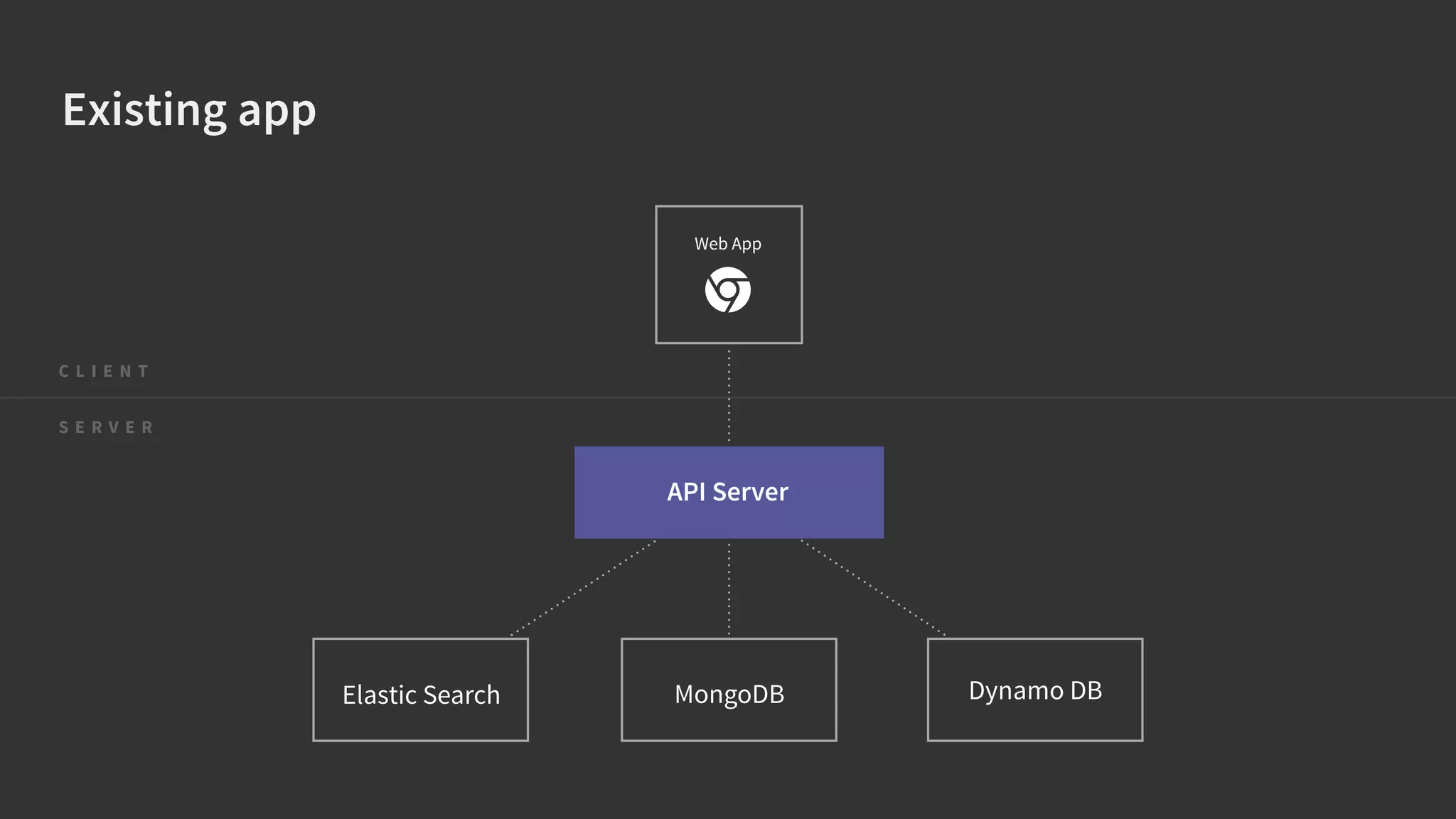Click the SERVER section label
1456x819 pixels.
(107, 427)
